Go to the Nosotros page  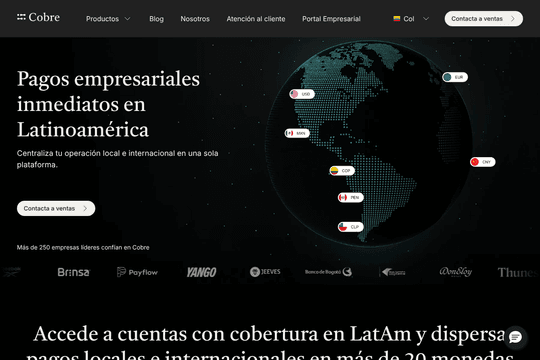(x=195, y=19)
